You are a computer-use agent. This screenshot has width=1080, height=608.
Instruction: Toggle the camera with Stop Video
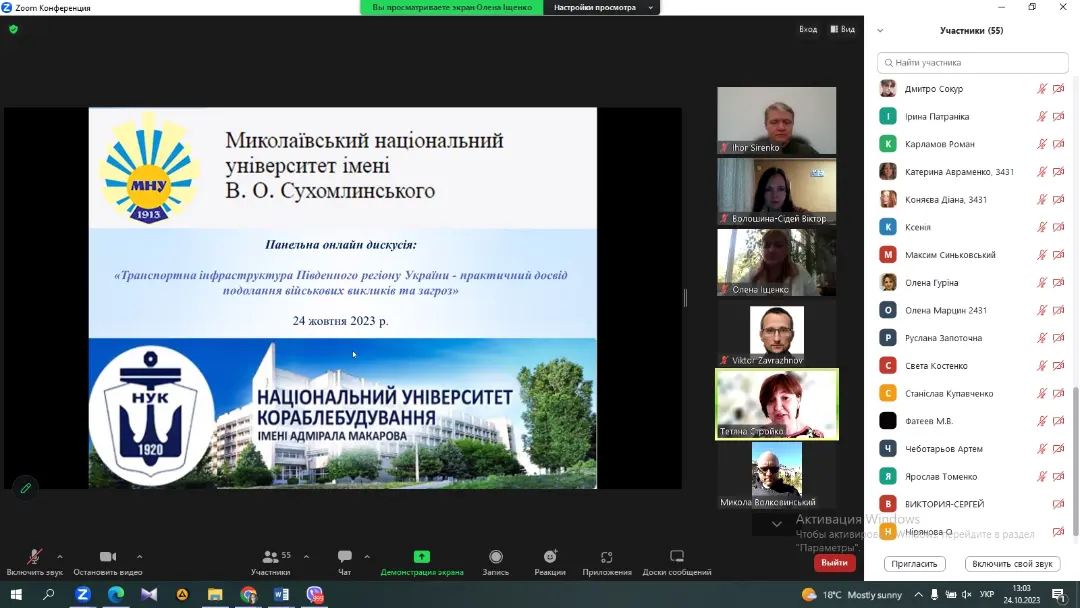[107, 557]
